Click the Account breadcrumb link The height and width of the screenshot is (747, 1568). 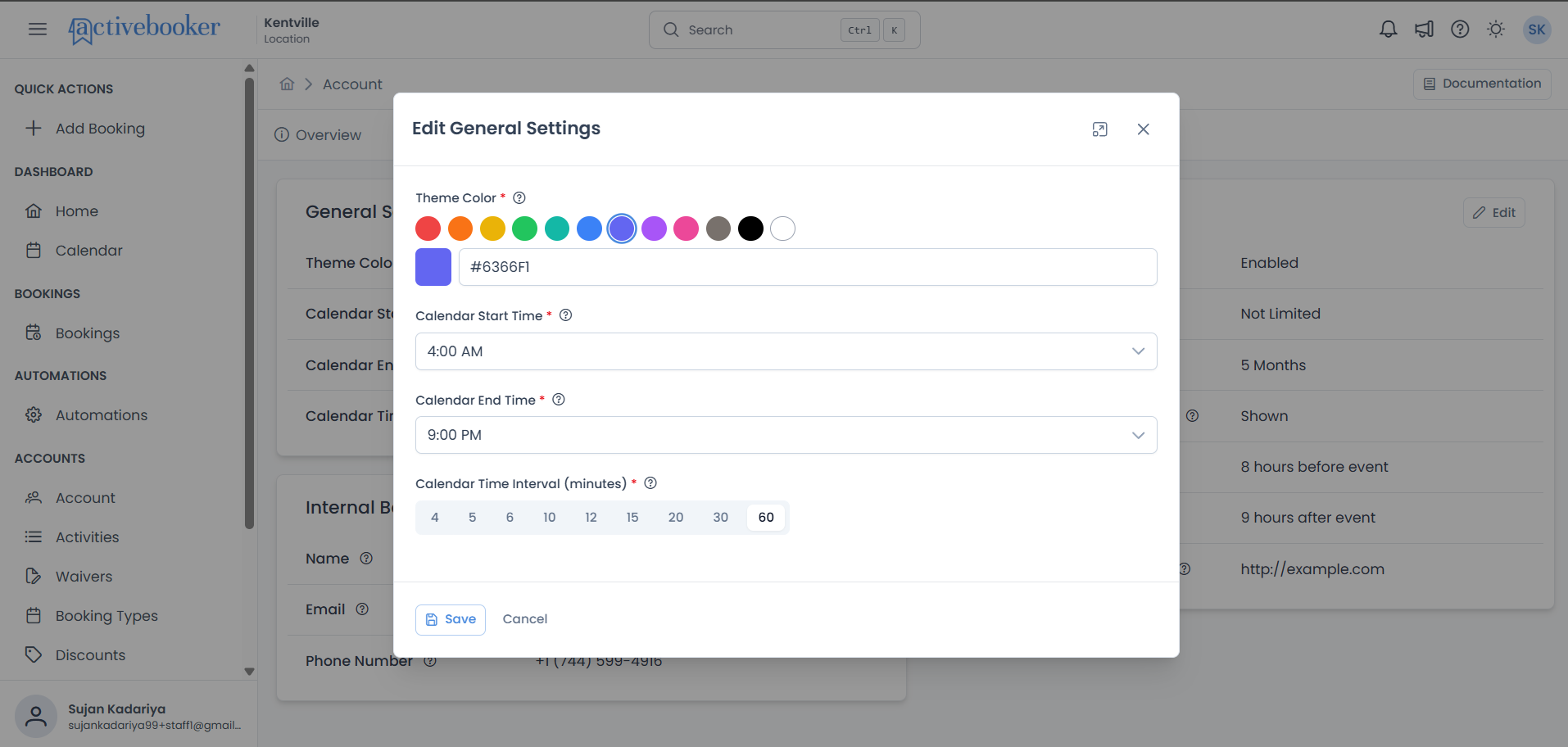[x=352, y=84]
